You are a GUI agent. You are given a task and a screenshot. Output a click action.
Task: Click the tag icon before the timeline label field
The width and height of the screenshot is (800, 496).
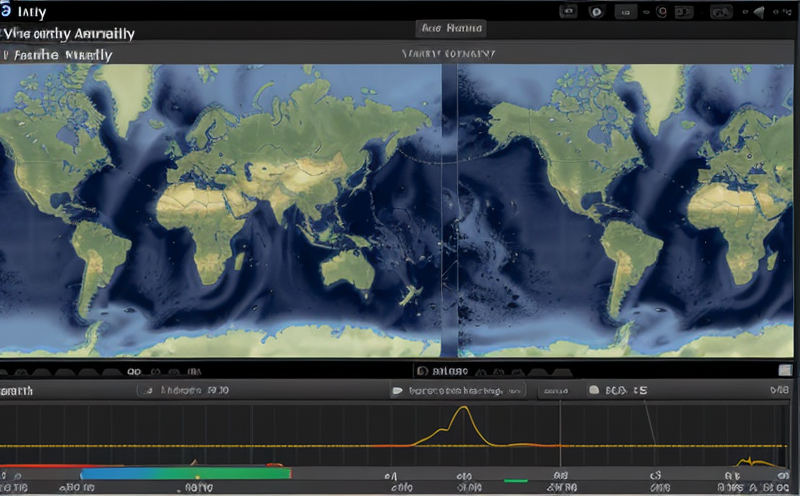397,391
